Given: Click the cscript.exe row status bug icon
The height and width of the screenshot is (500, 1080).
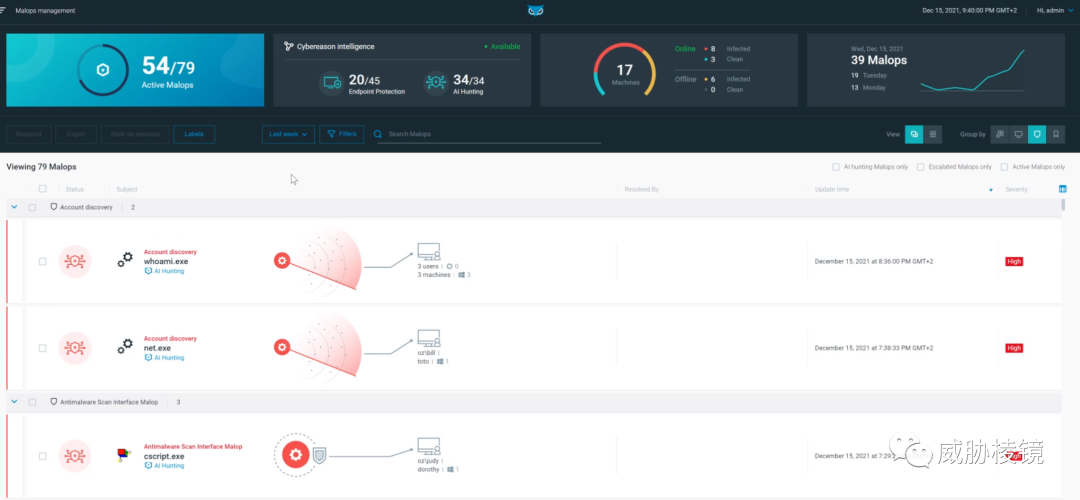Looking at the screenshot, I should (74, 456).
